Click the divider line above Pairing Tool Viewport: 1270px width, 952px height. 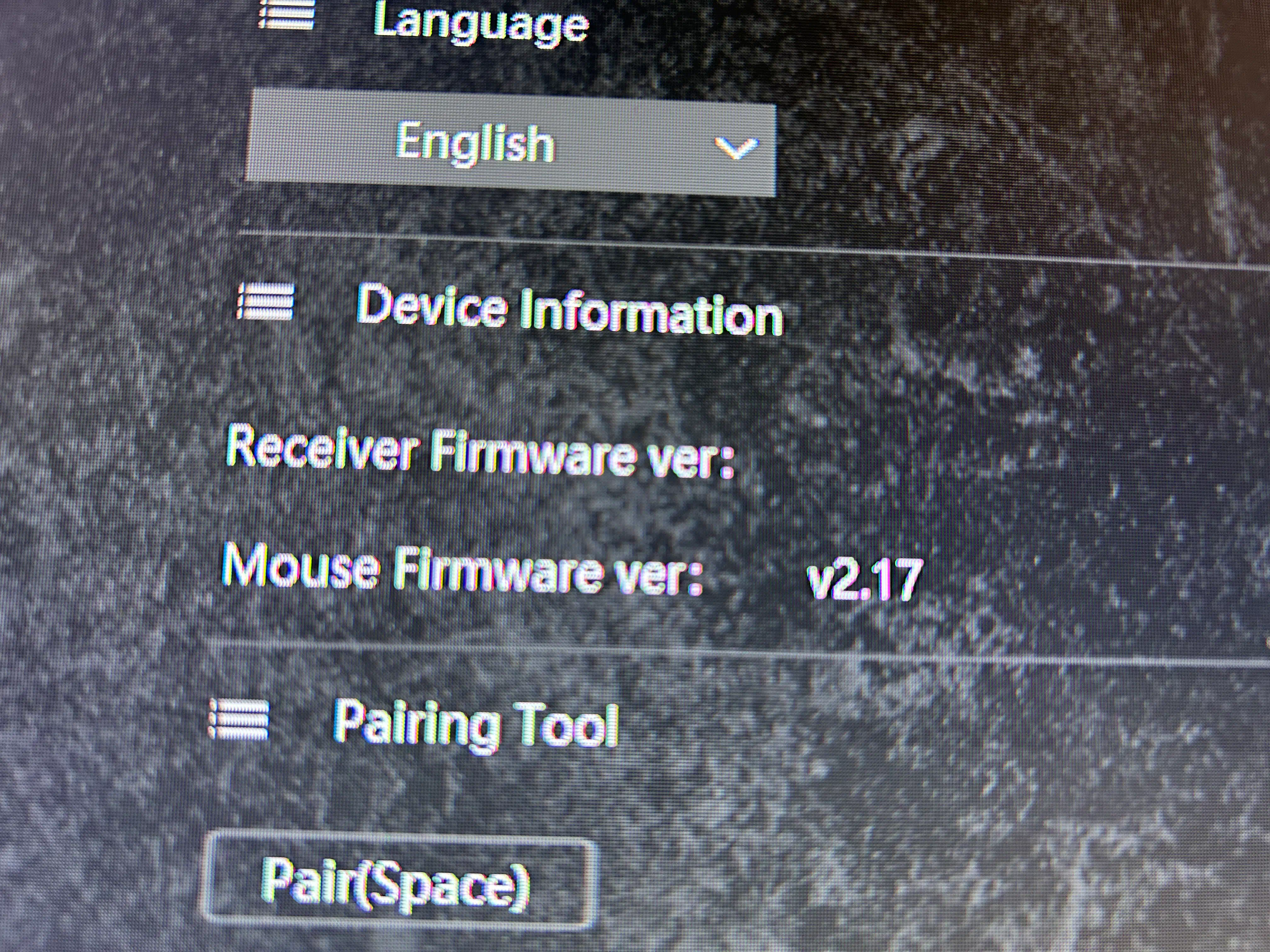click(x=735, y=654)
